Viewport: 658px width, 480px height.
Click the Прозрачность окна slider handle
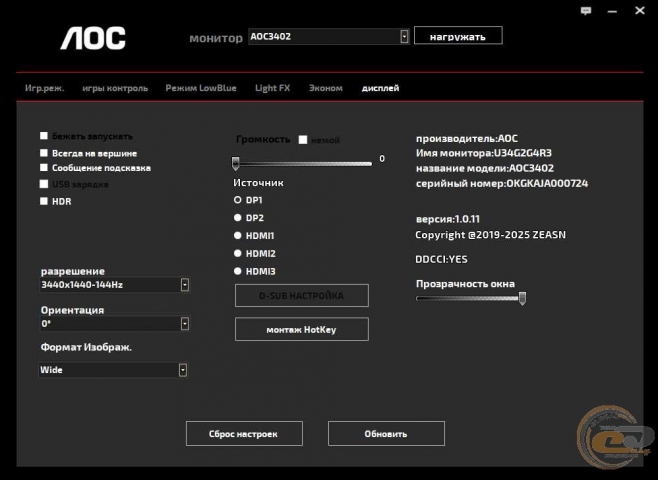click(522, 298)
